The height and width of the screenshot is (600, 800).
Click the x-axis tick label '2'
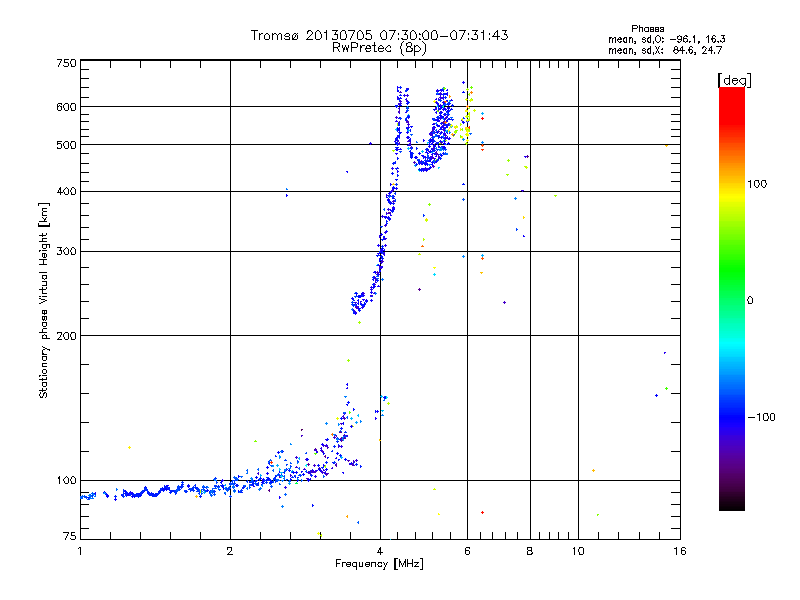coord(230,551)
